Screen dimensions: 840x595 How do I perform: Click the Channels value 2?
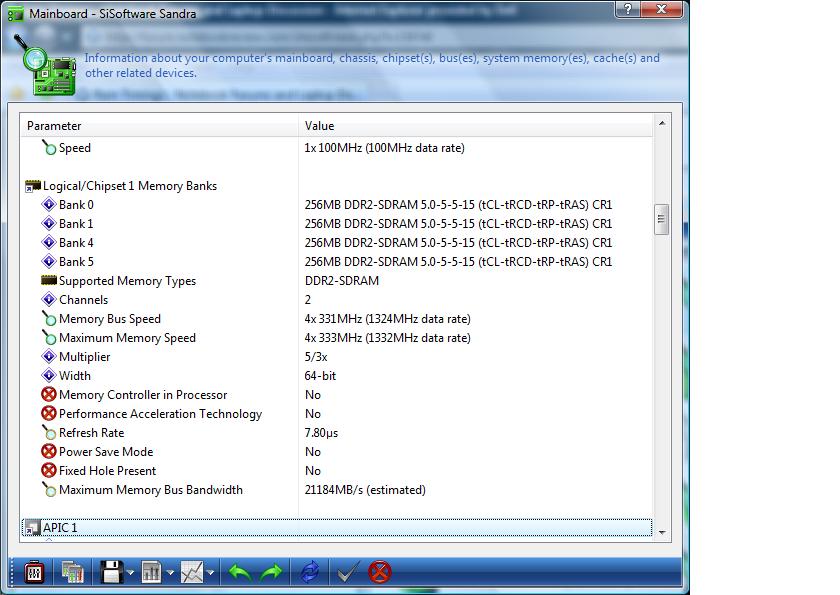[x=308, y=299]
